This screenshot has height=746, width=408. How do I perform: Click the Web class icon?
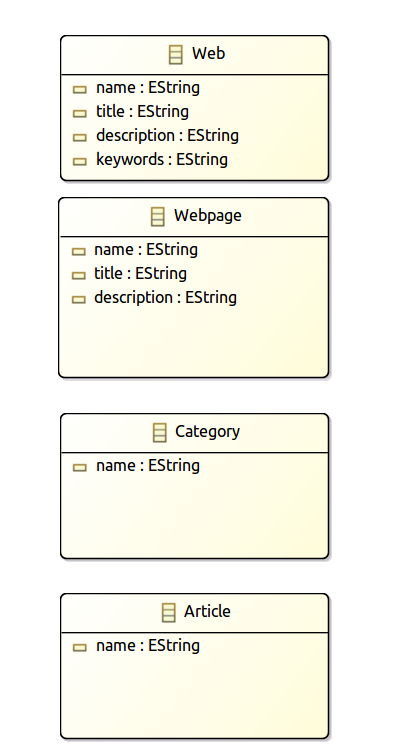point(175,54)
